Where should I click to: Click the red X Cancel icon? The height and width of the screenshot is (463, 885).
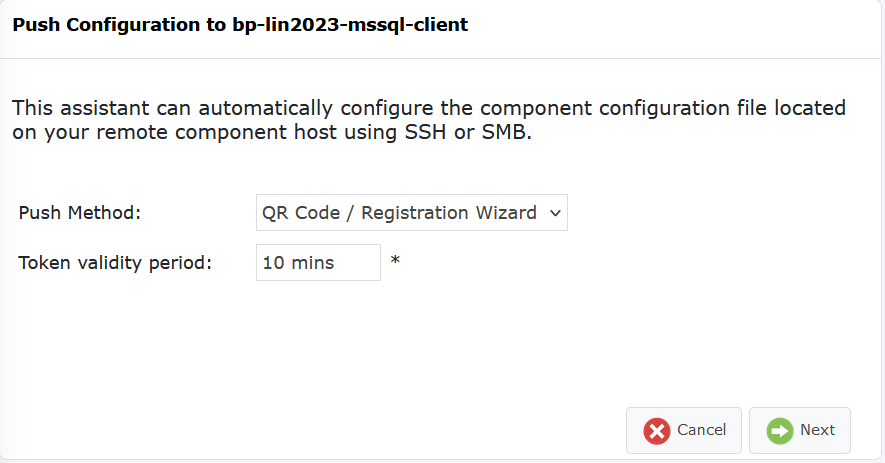[x=657, y=431]
